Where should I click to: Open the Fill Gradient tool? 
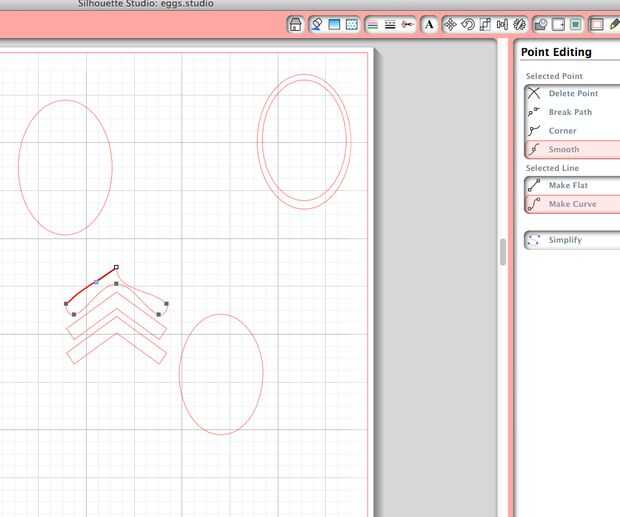coord(334,25)
